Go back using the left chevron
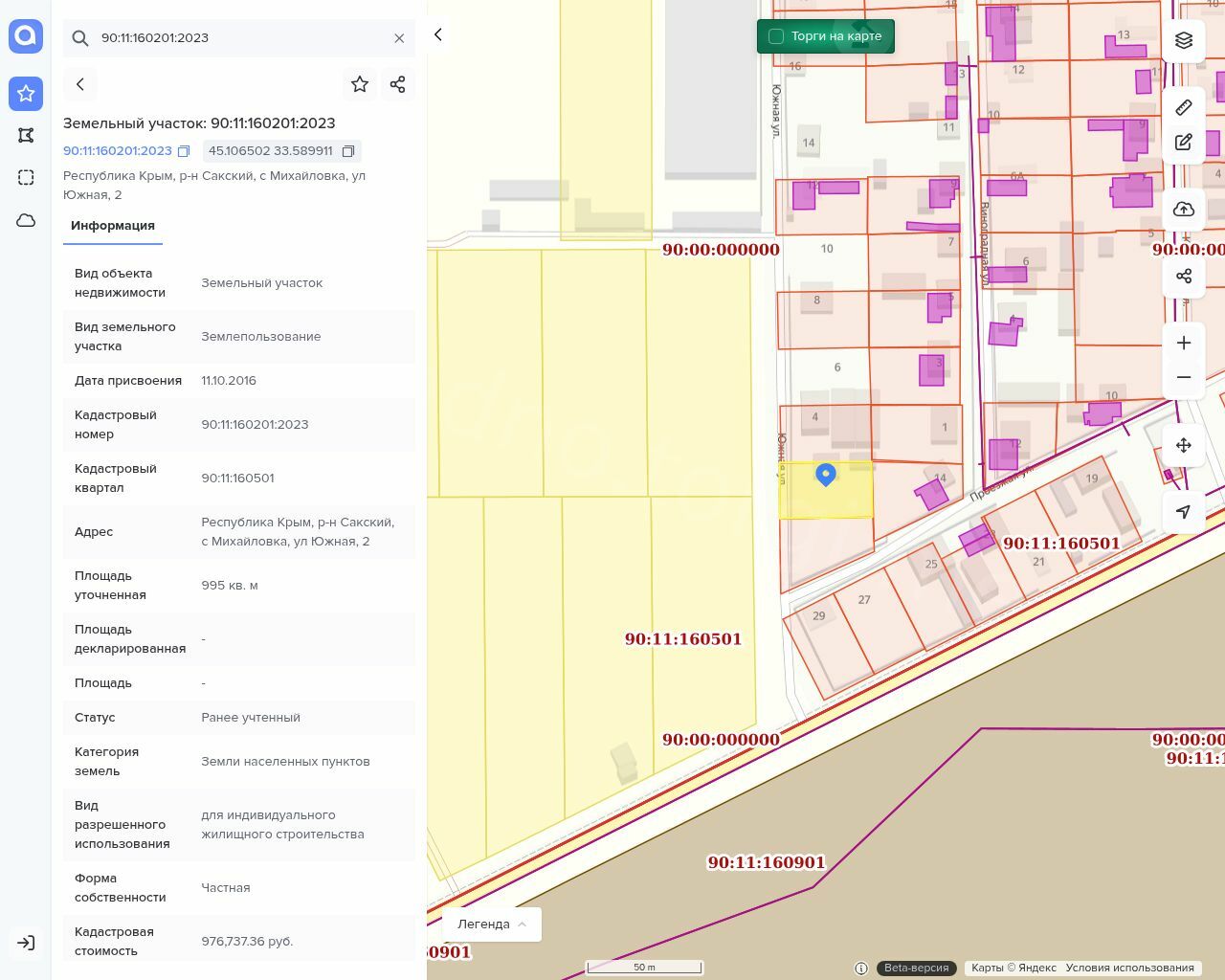 point(80,84)
